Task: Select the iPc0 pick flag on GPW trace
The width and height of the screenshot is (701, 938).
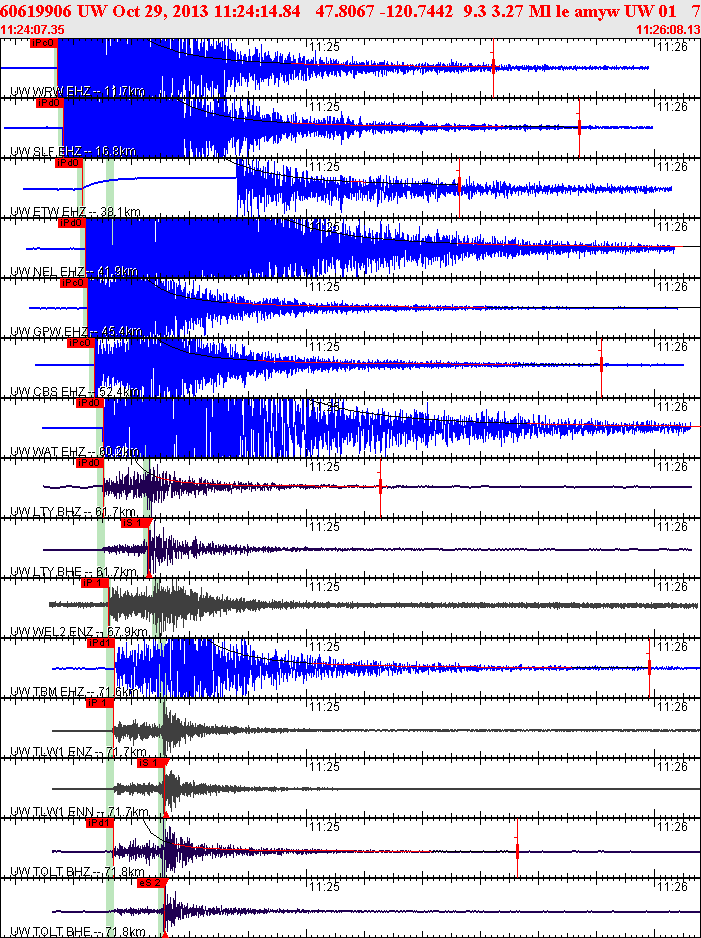Action: 74,283
